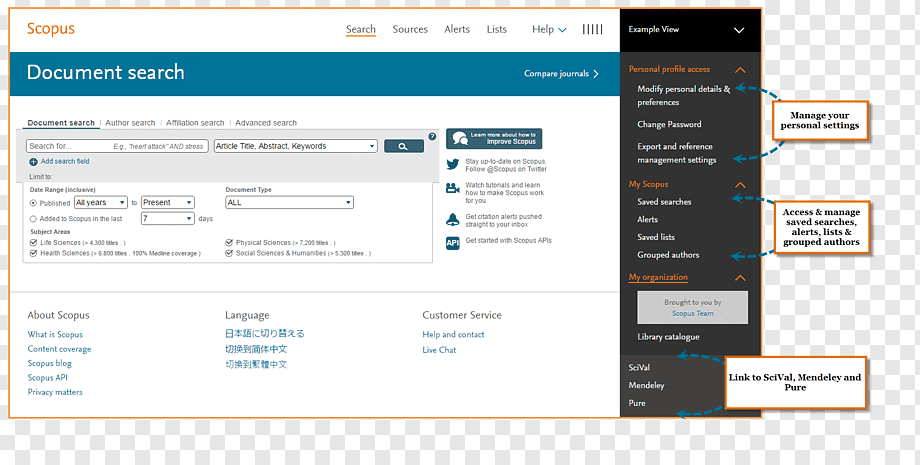920x465 pixels.
Task: Click the Twitter bird icon
Action: pos(452,165)
